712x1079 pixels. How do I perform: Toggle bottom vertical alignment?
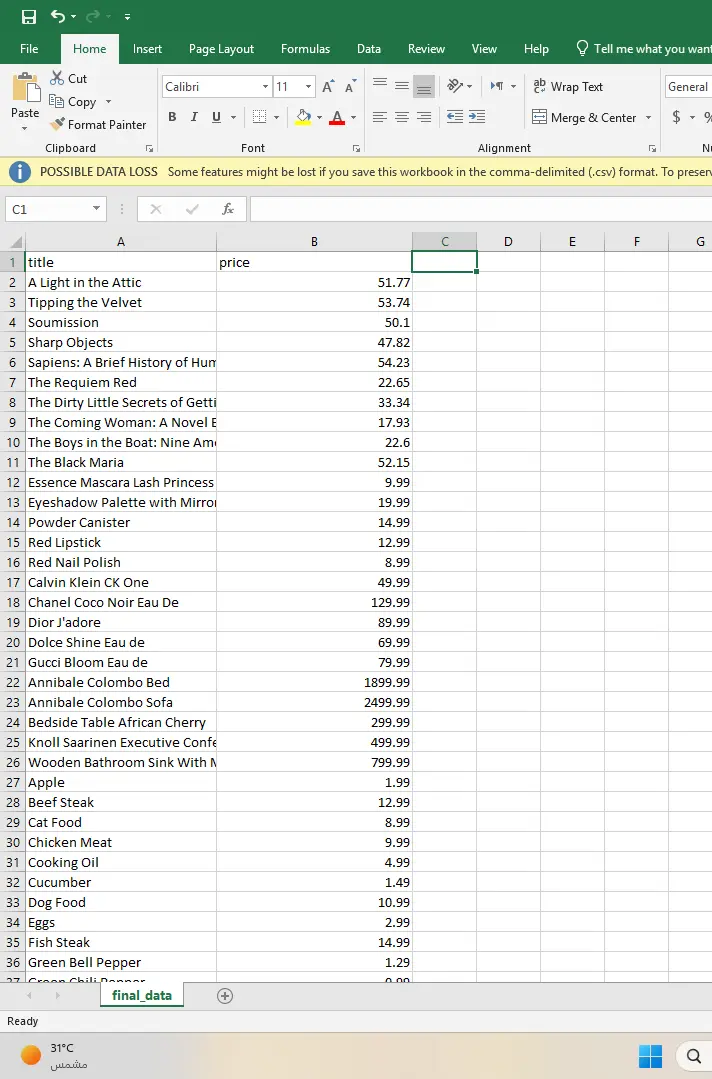[x=424, y=86]
